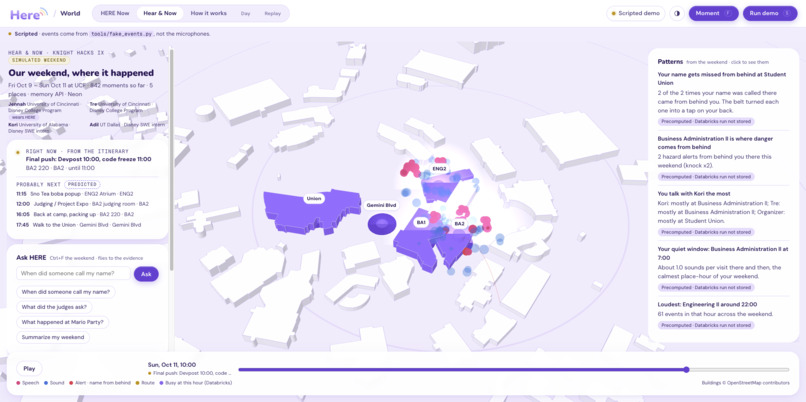The image size is (806, 402).
Task: Click the BA1 building label
Action: pos(422,223)
